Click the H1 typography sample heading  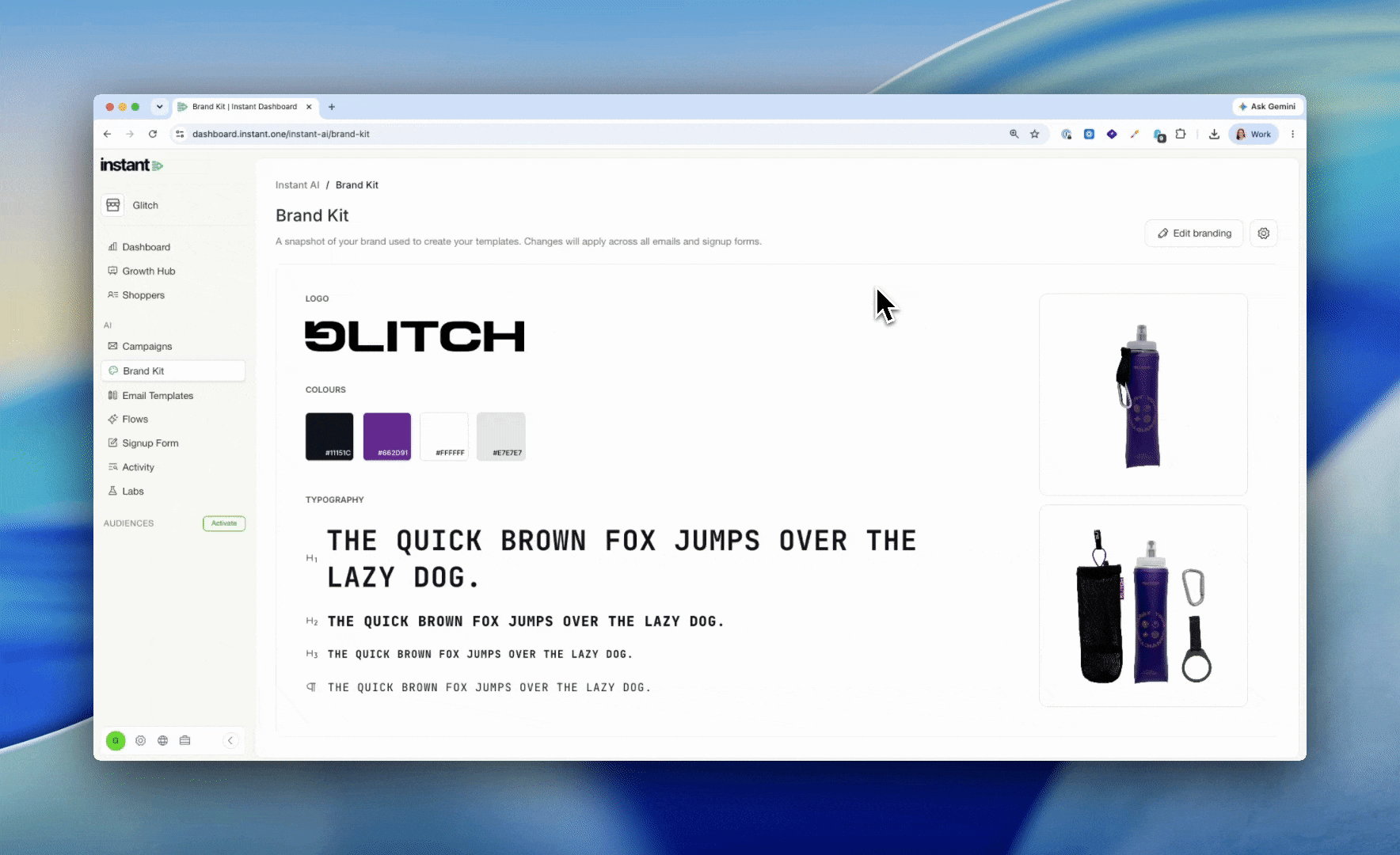point(622,559)
